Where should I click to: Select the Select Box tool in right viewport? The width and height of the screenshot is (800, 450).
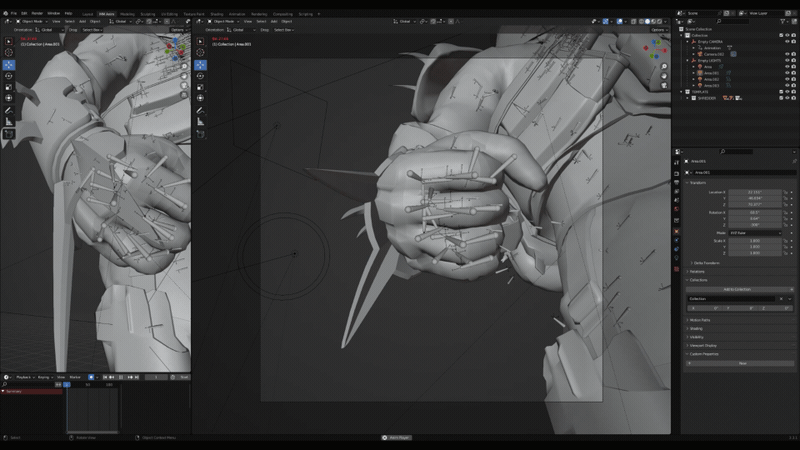pos(201,41)
